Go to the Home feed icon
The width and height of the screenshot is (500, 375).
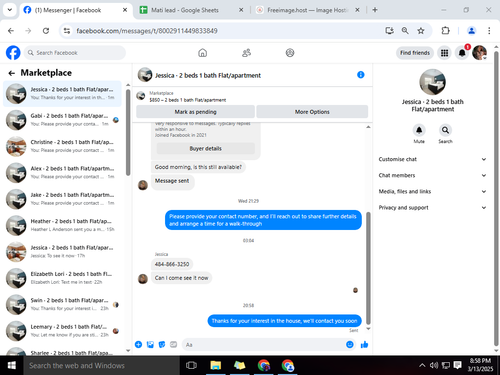click(202, 53)
